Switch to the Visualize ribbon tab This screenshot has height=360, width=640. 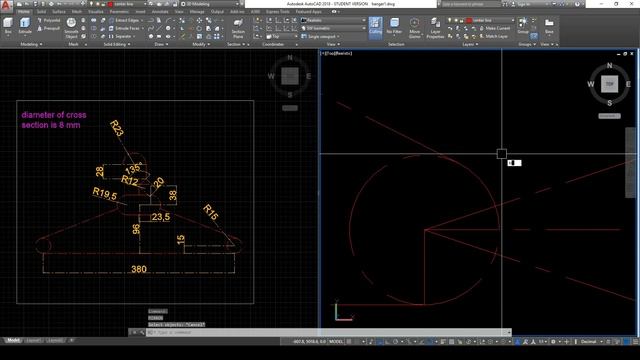[96, 12]
